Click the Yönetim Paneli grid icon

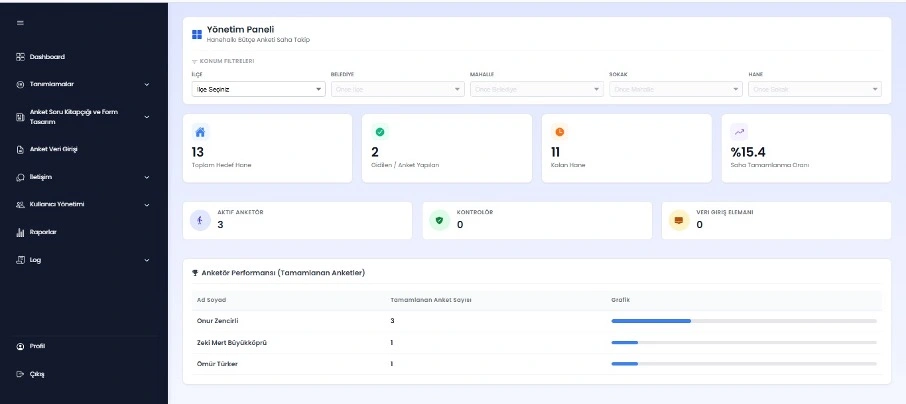click(197, 34)
